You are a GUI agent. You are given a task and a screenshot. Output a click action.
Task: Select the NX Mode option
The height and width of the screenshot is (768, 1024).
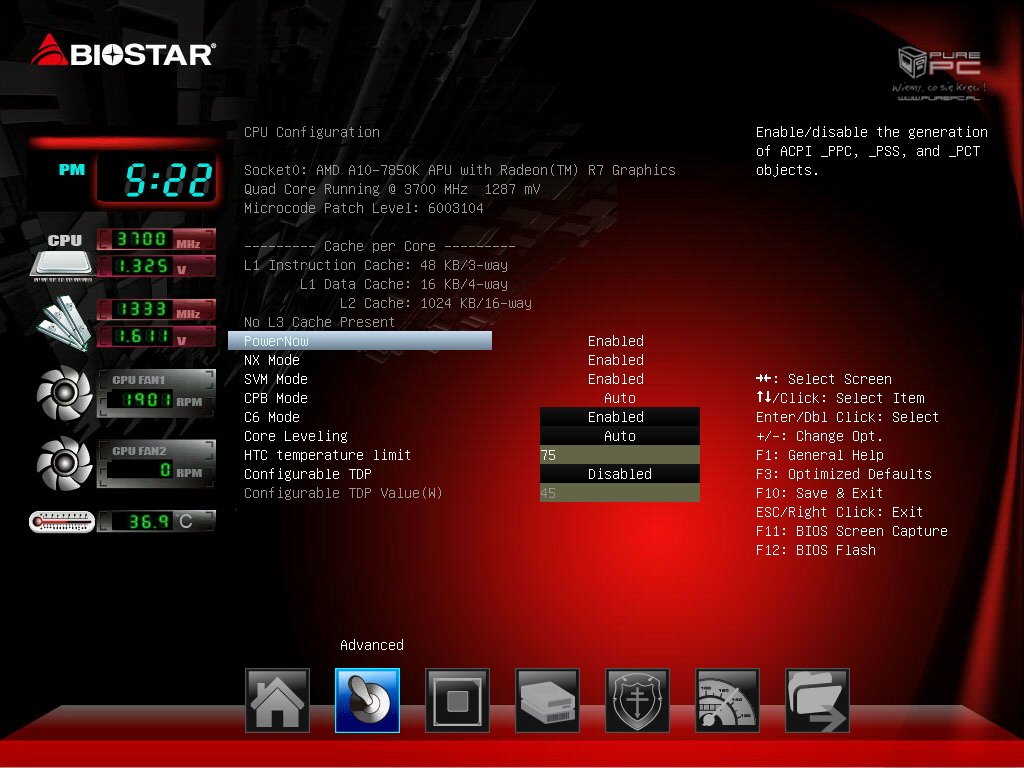point(272,360)
